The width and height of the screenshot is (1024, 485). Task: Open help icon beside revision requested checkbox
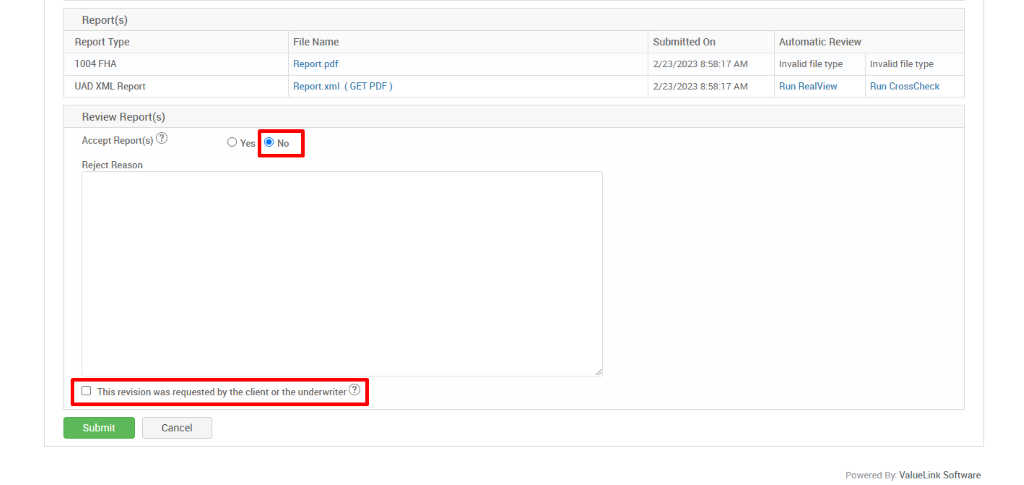(x=354, y=390)
